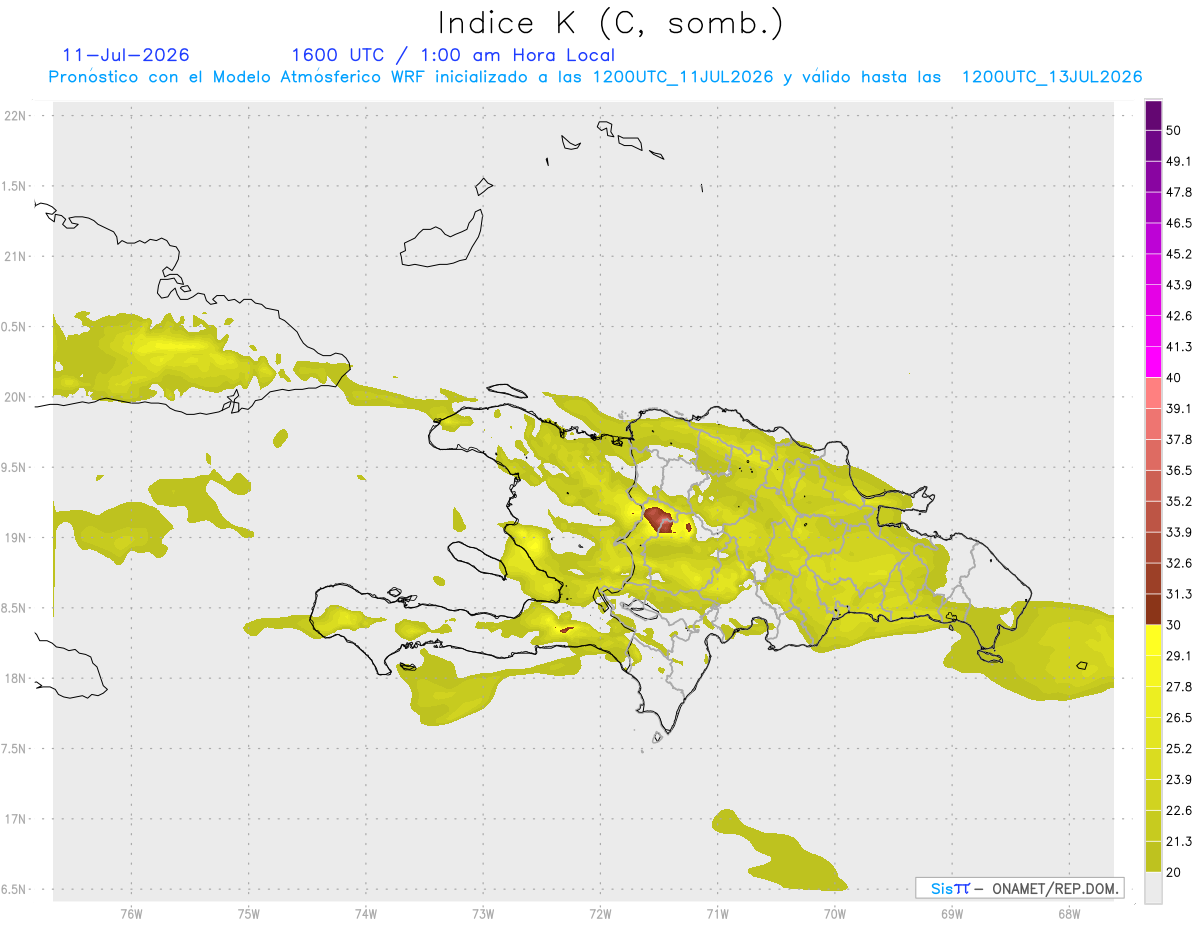
Task: Click the "70W" longitude label
Action: click(x=835, y=914)
